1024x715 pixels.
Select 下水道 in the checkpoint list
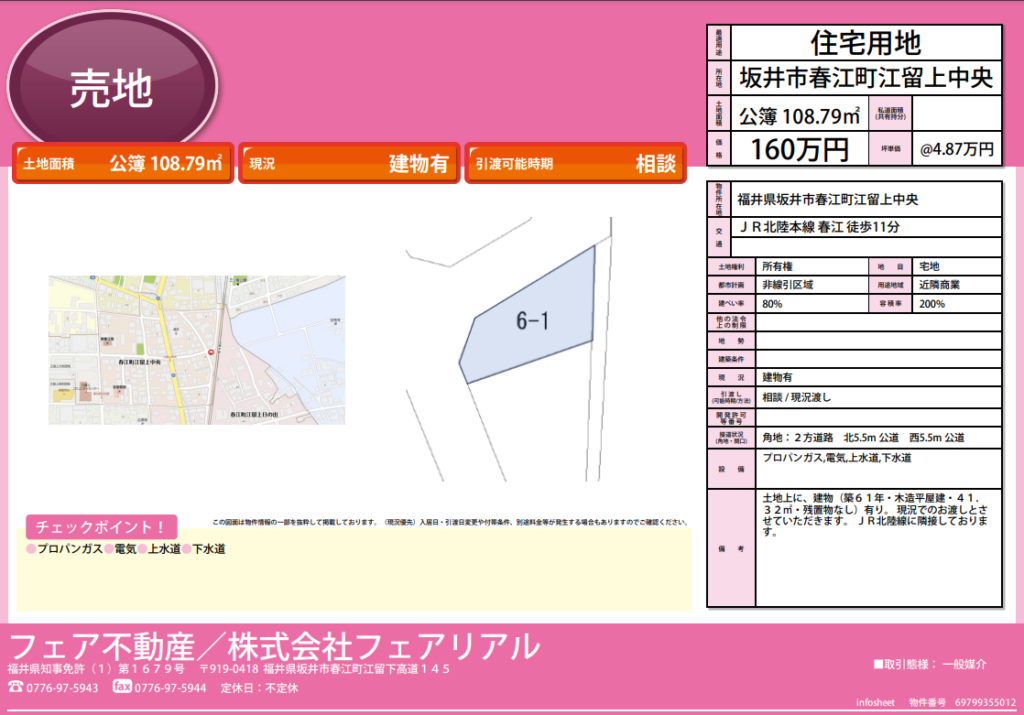click(209, 549)
